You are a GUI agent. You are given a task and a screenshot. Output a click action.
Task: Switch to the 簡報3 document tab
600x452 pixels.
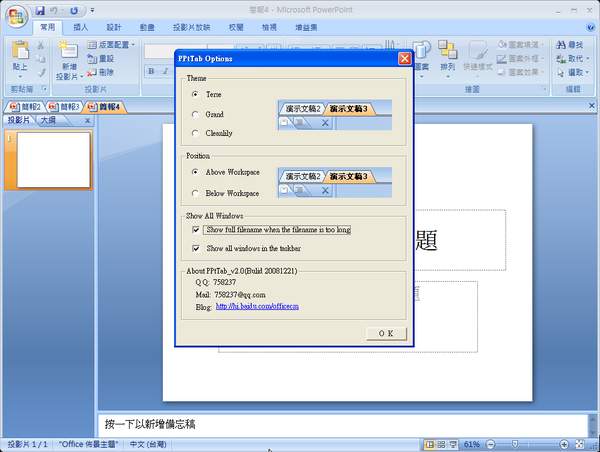tap(64, 107)
